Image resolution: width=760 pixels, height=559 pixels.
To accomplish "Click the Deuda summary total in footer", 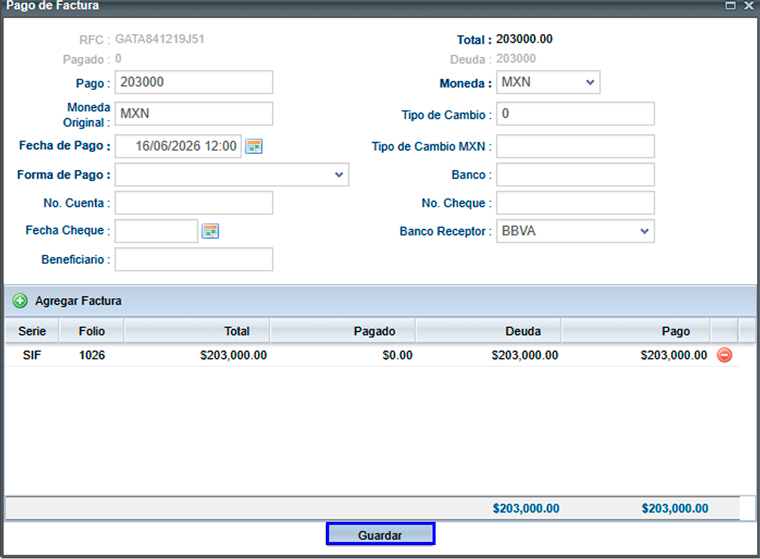I will click(526, 508).
